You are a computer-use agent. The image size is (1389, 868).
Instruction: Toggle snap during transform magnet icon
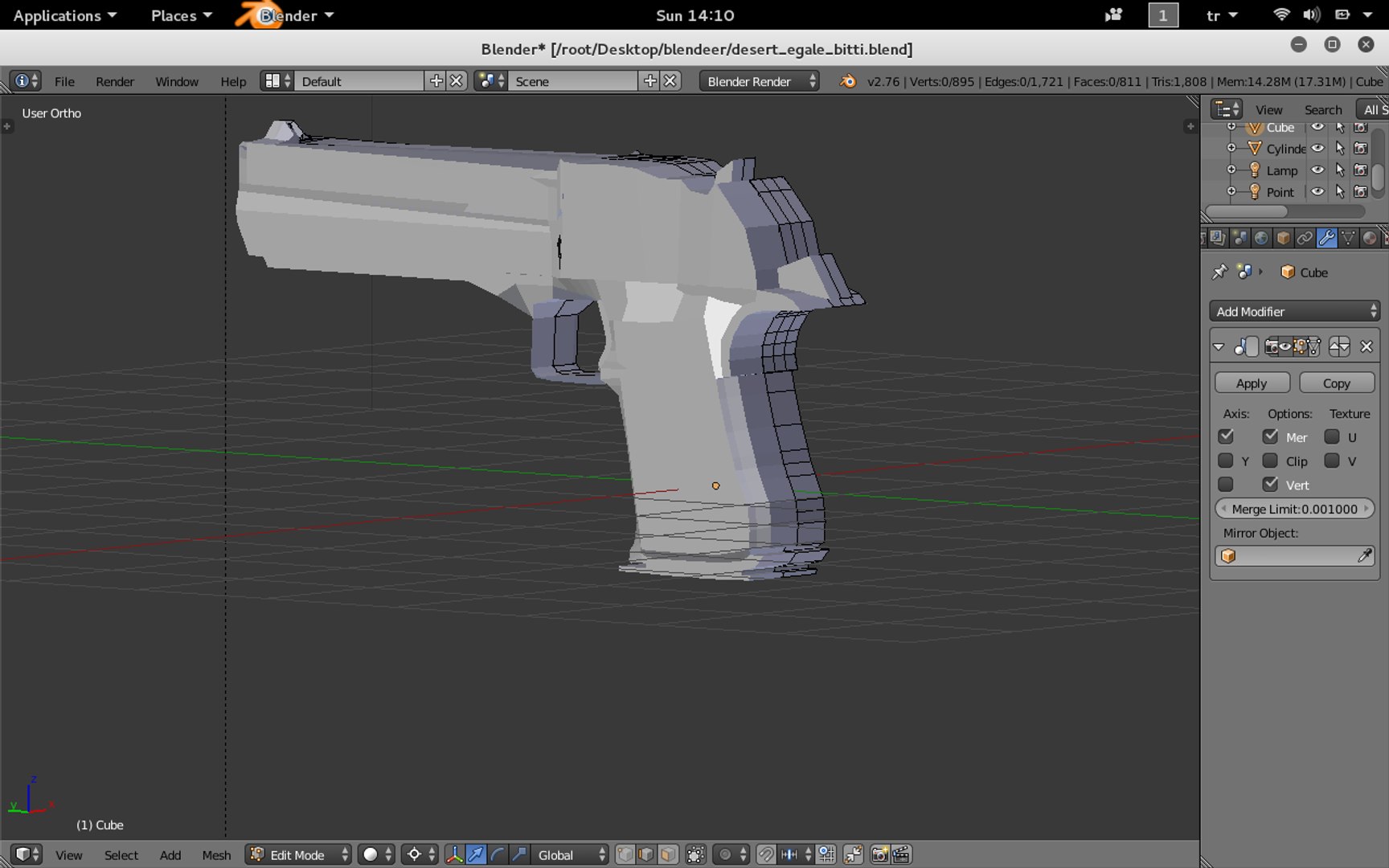coord(766,854)
